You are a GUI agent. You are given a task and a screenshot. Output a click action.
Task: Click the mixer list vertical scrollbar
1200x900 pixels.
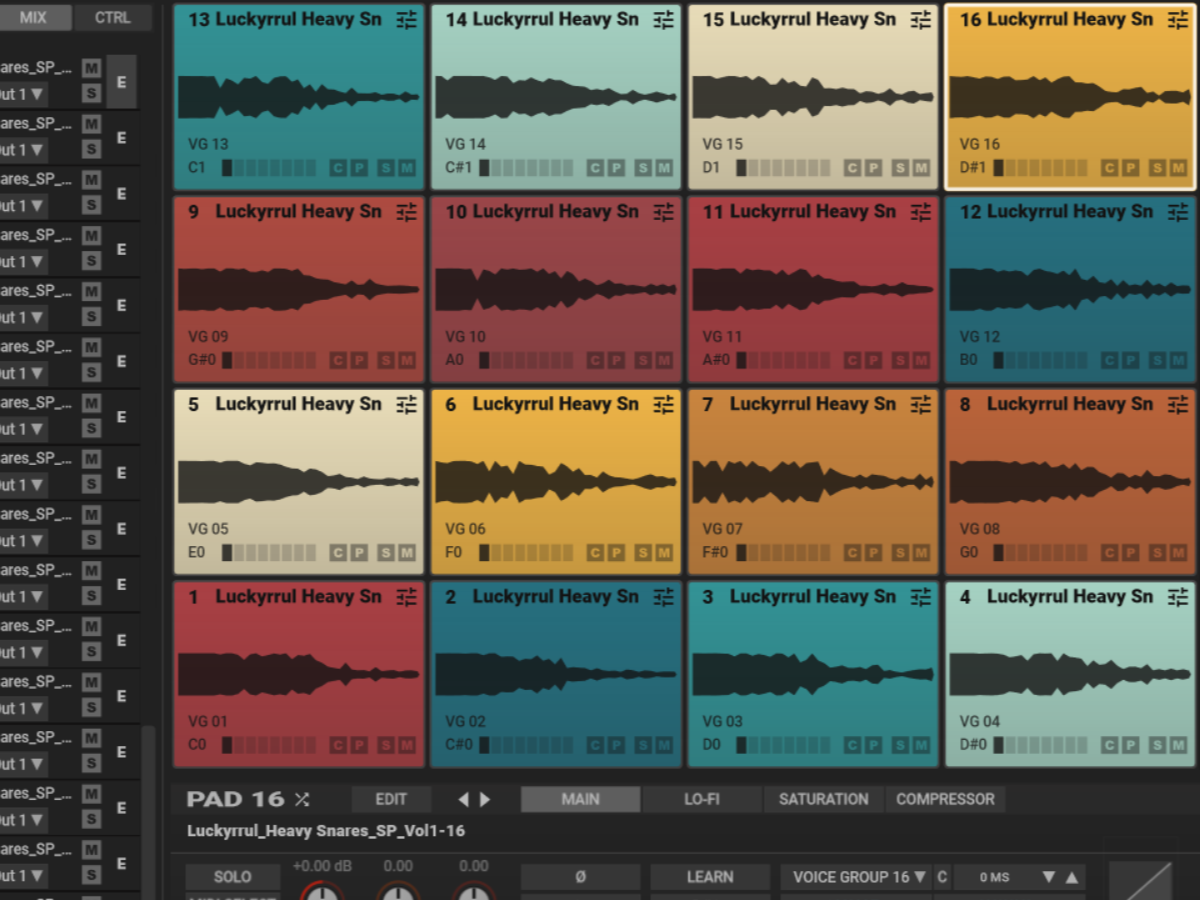click(x=148, y=812)
